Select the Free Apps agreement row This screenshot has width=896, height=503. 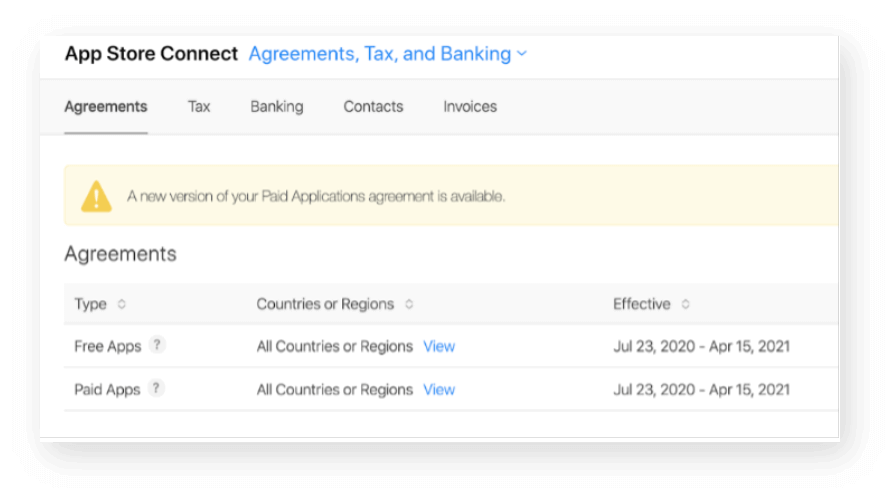click(107, 346)
